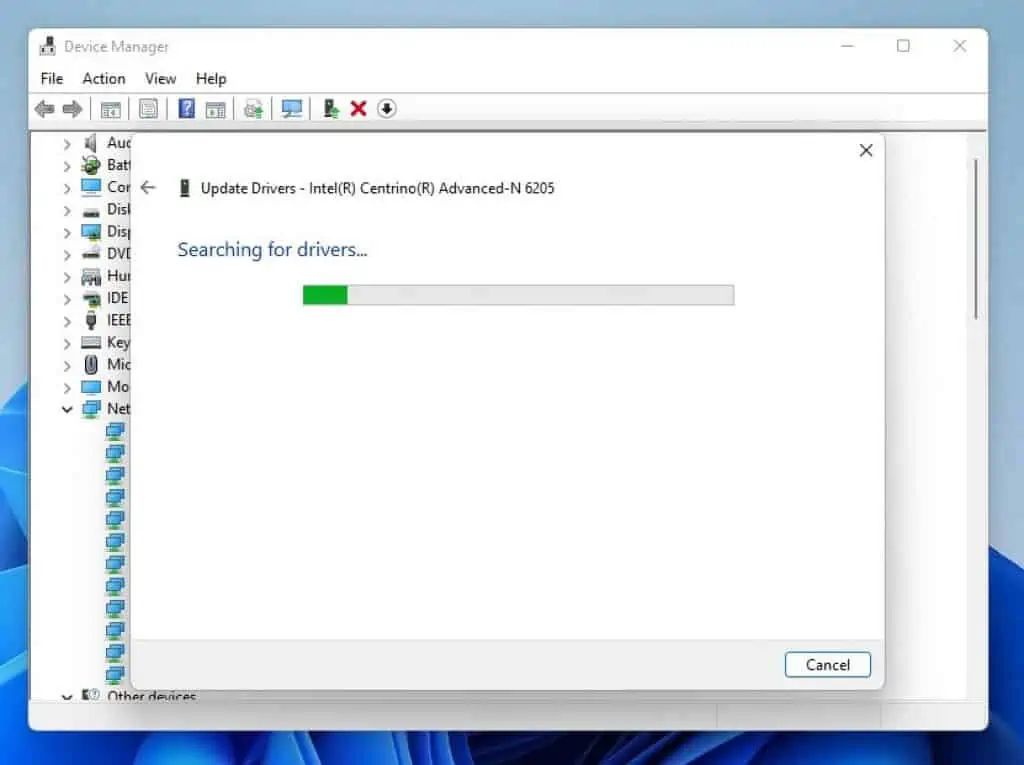
Task: Cancel the driver search
Action: tap(827, 664)
